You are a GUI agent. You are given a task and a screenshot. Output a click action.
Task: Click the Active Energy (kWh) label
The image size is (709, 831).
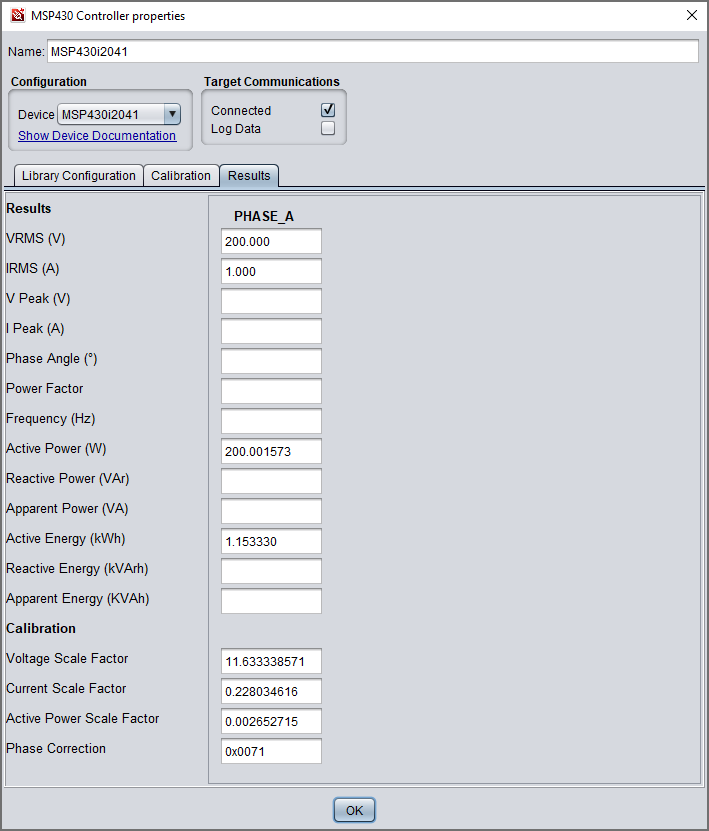pos(66,538)
